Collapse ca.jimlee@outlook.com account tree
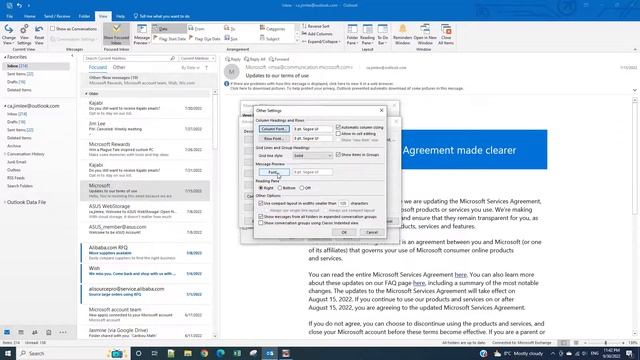Screen dimensions: 640x360 pyautogui.click(x=5, y=106)
